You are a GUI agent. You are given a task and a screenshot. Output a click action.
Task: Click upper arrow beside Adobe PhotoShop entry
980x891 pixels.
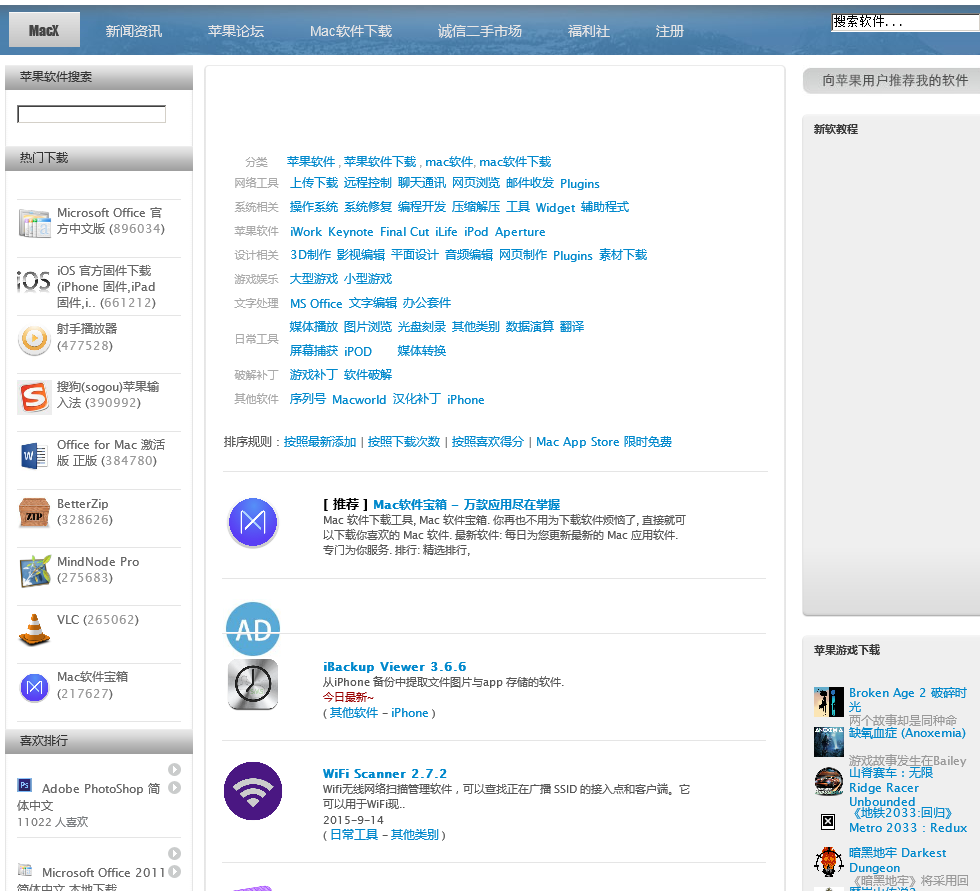(174, 769)
